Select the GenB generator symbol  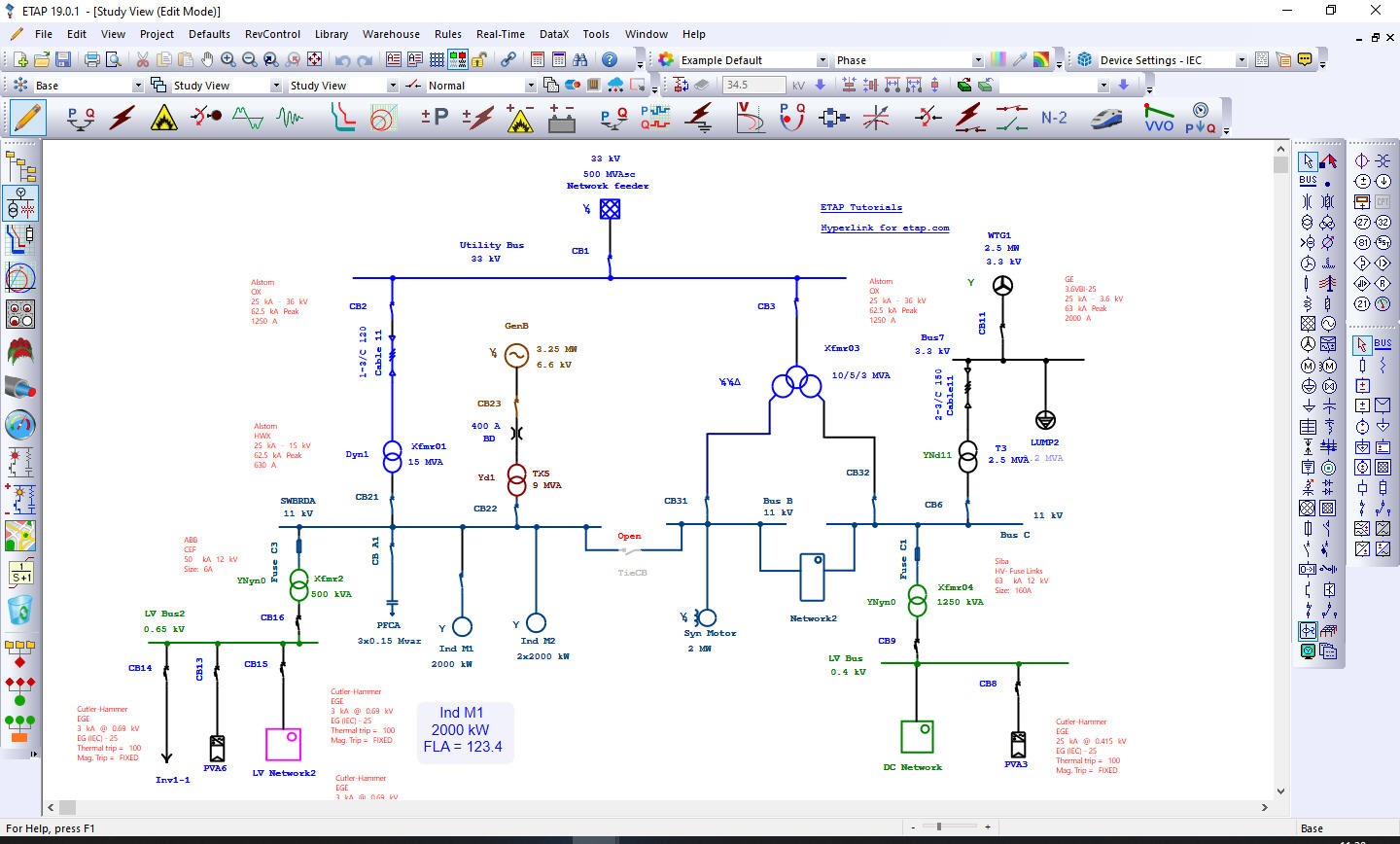[x=516, y=356]
